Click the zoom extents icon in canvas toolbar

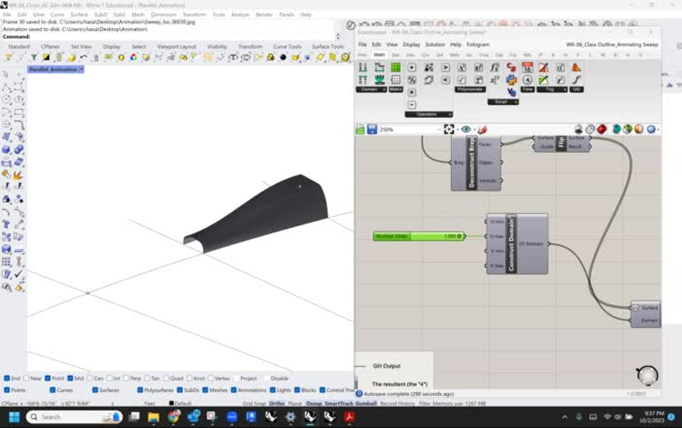point(449,129)
